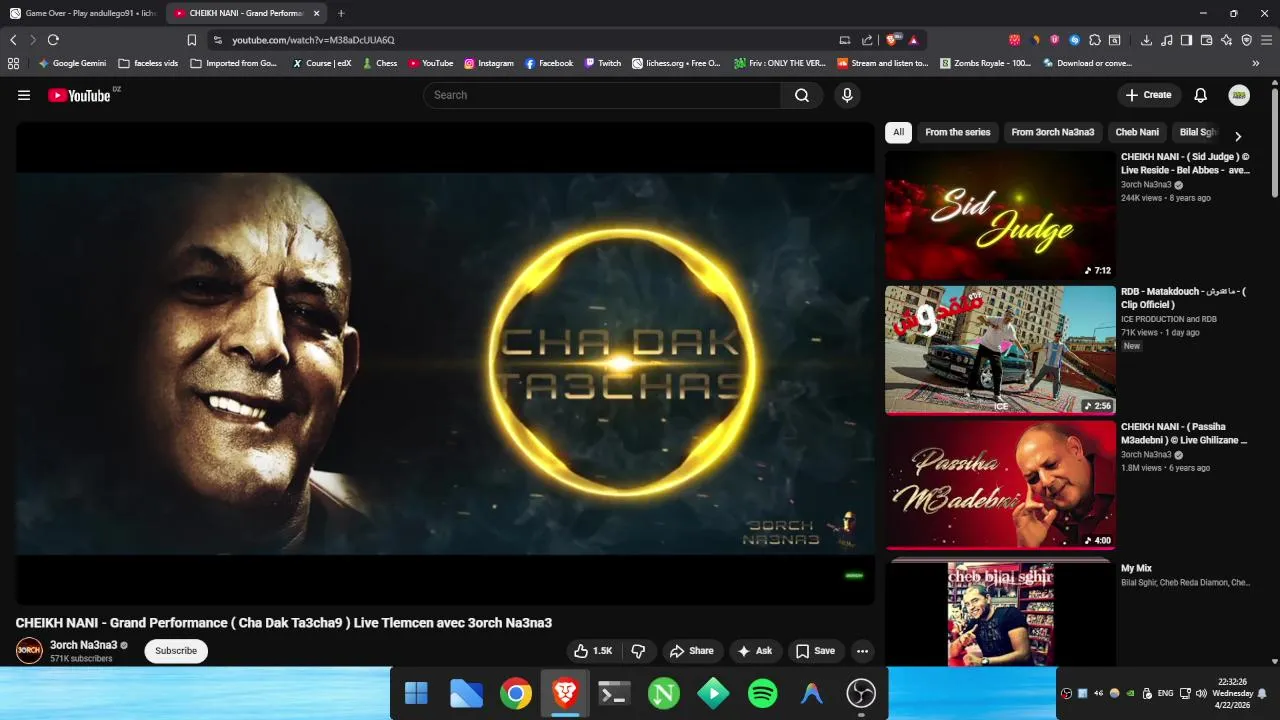Open Google Chrome from the taskbar

pyautogui.click(x=516, y=693)
